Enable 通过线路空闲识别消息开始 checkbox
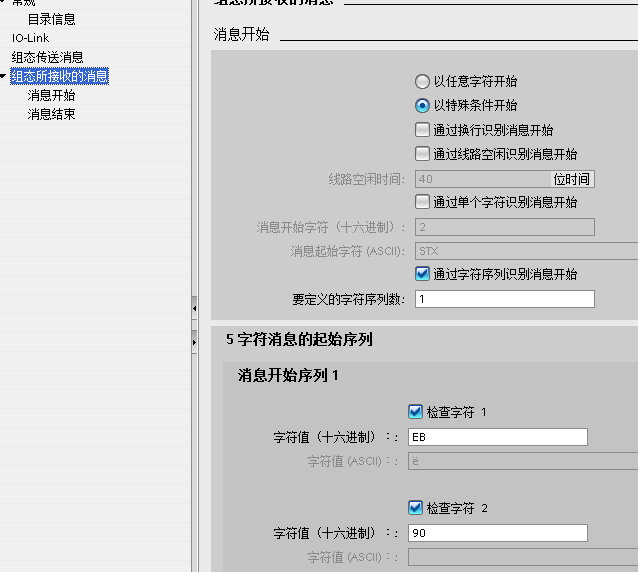638x572 pixels. coord(422,154)
